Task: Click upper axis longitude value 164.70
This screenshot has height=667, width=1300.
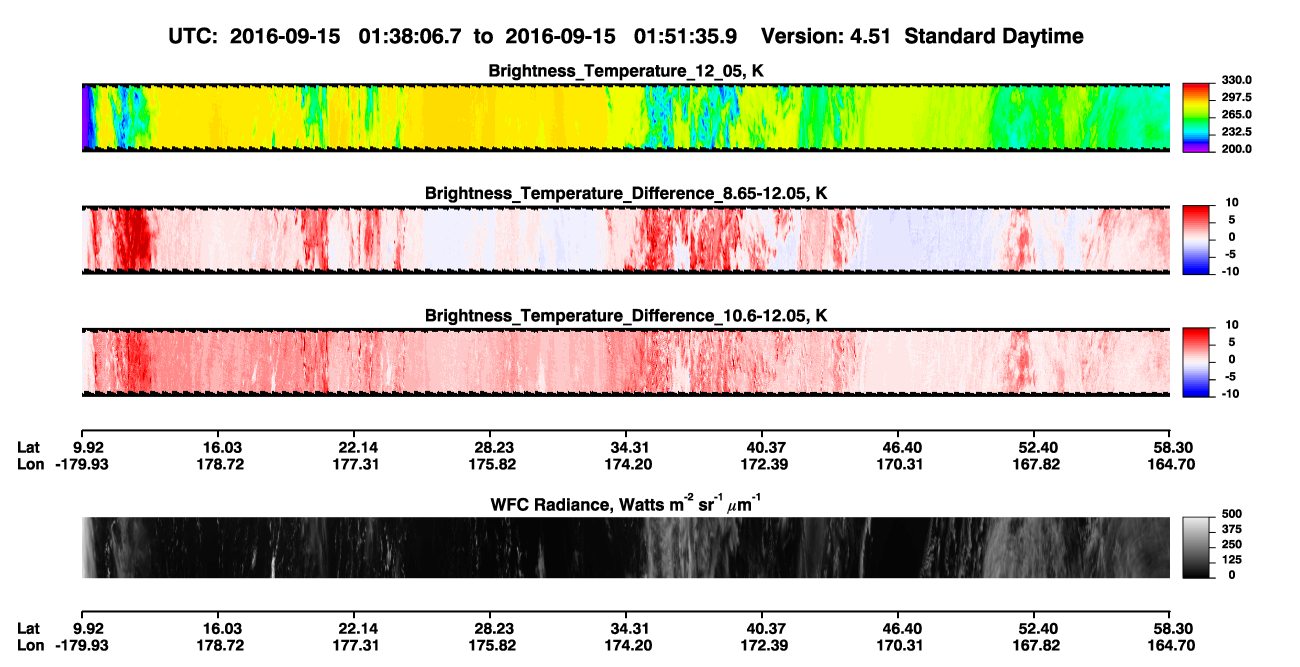Action: coord(1170,465)
